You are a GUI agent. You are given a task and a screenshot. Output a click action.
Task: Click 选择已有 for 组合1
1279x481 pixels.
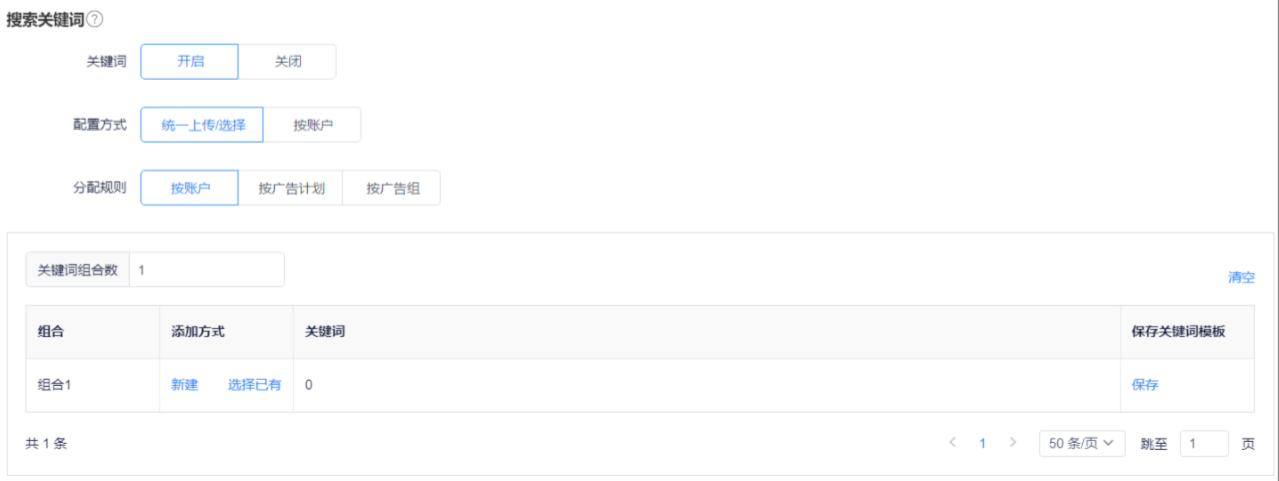(254, 385)
